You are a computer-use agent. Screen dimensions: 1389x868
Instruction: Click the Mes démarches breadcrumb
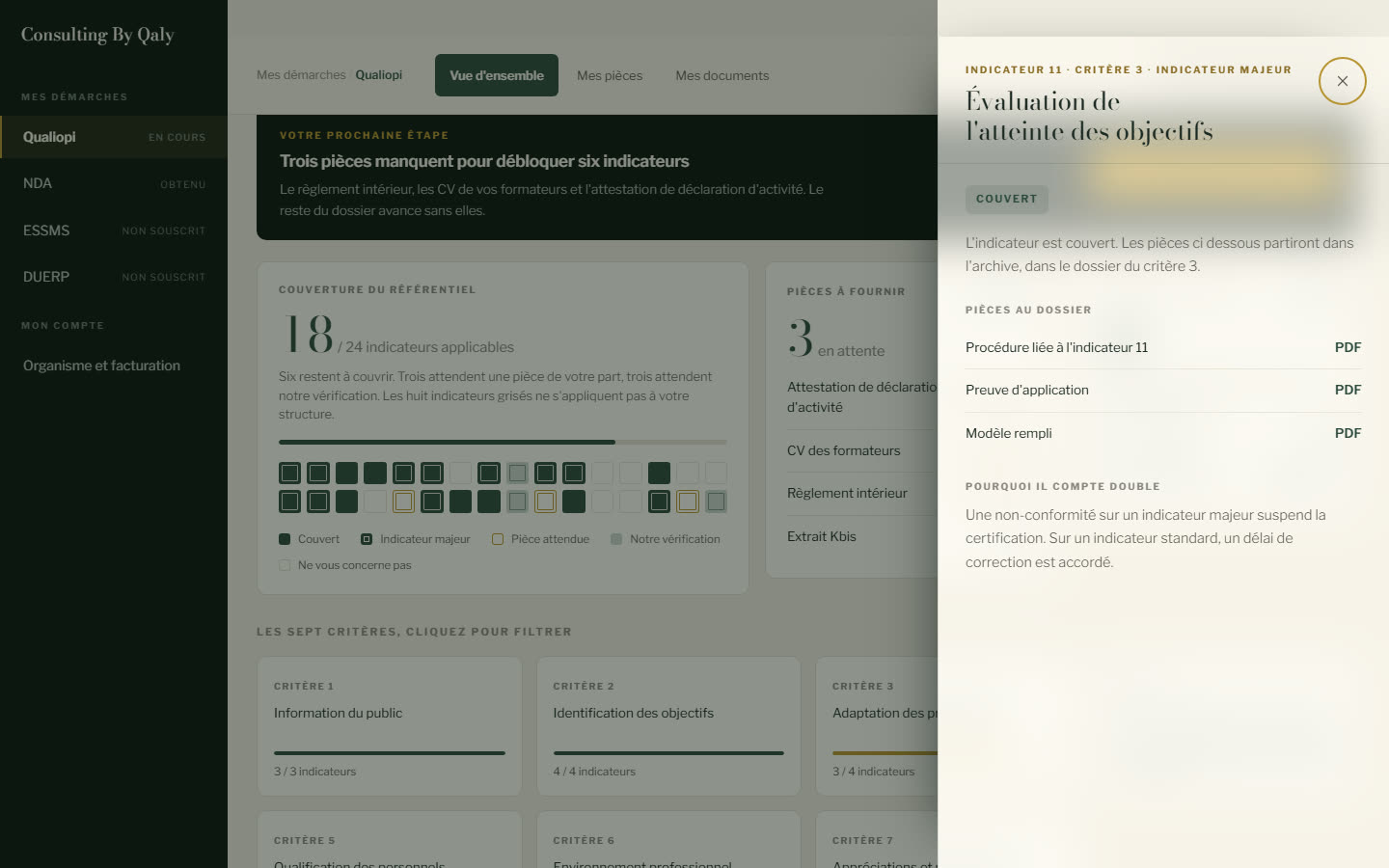(301, 75)
